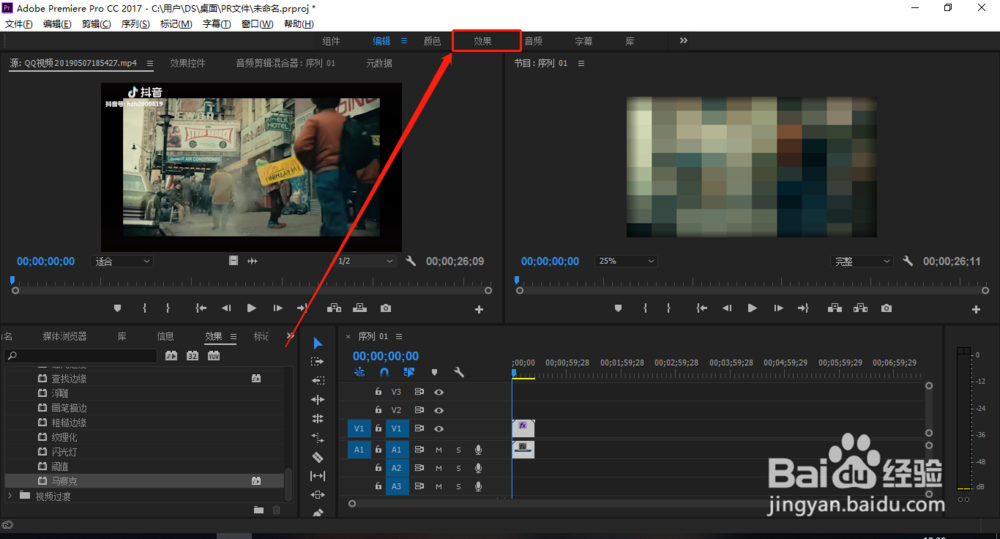The width and height of the screenshot is (1000, 539).
Task: Create new custom bin in Effects panel
Action: pyautogui.click(x=258, y=510)
